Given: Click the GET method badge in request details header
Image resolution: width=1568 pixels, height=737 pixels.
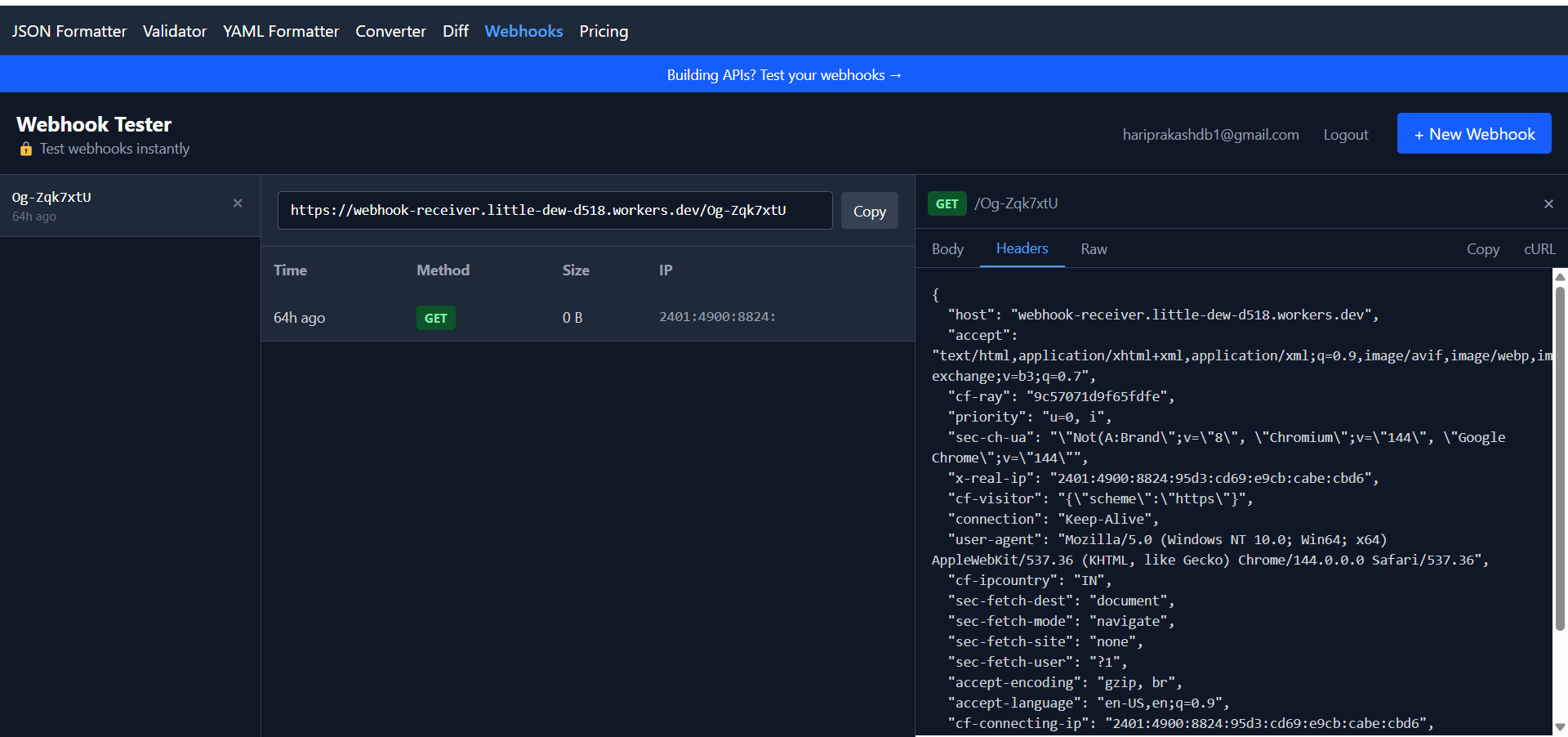Looking at the screenshot, I should (947, 203).
